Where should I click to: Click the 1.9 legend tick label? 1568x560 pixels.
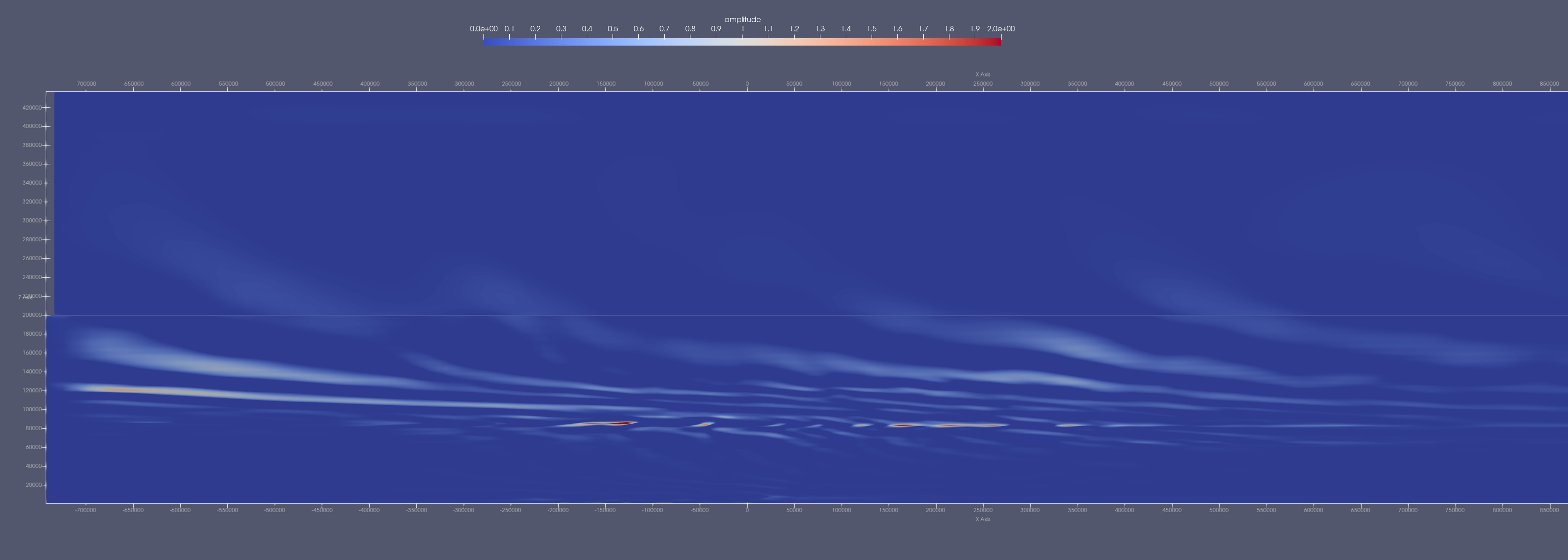[x=975, y=29]
